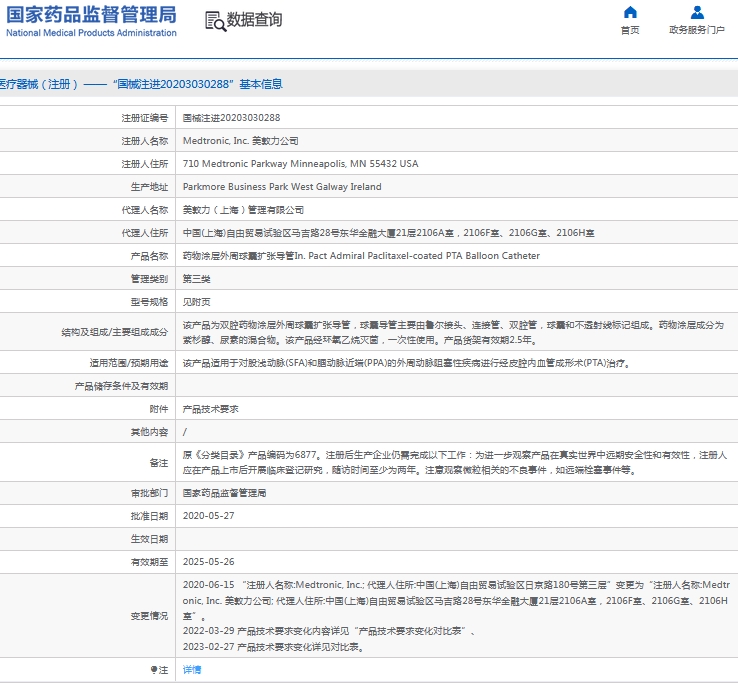
Task: Click the 产品名称 label
Action: (x=149, y=256)
